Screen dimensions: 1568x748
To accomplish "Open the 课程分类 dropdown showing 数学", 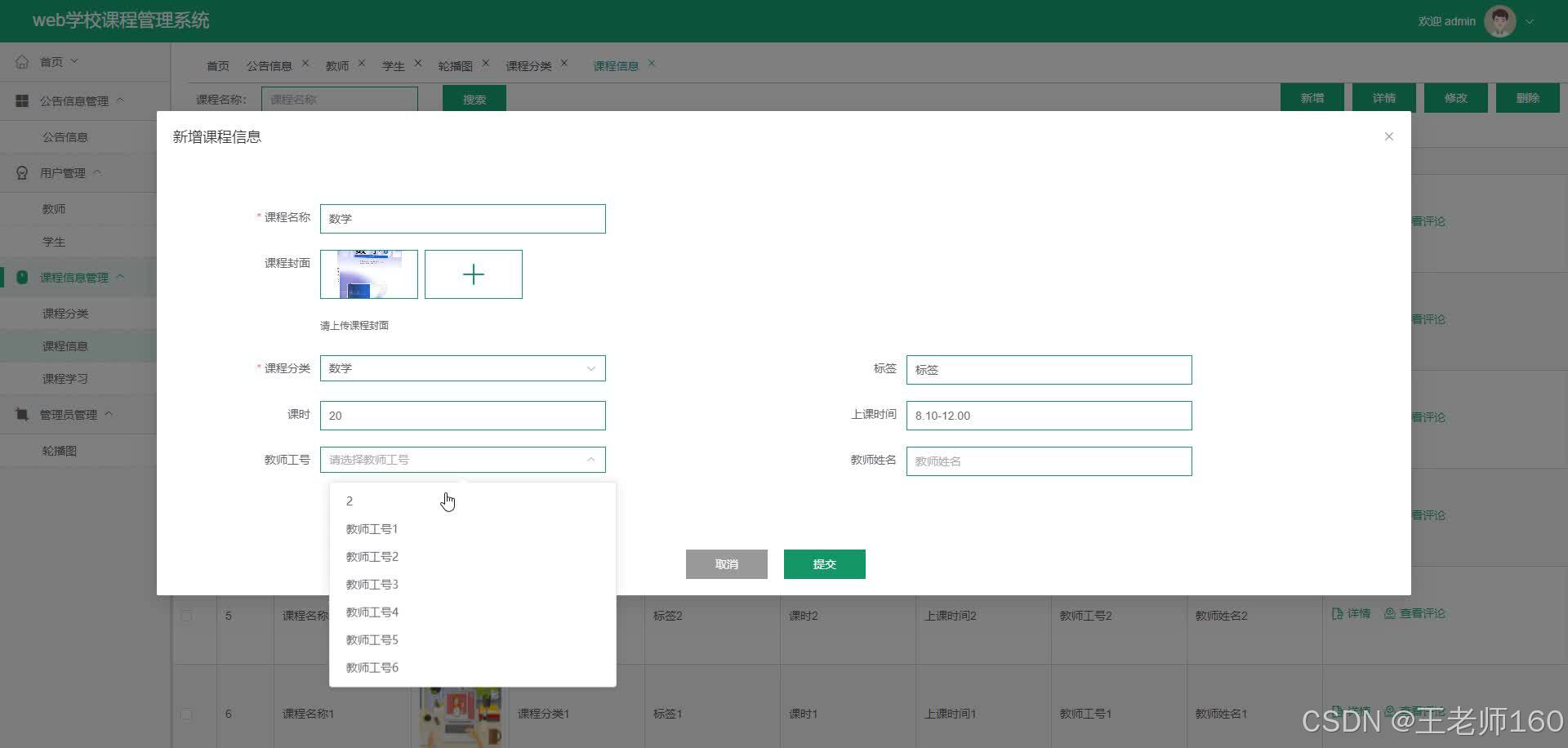I will (x=463, y=368).
